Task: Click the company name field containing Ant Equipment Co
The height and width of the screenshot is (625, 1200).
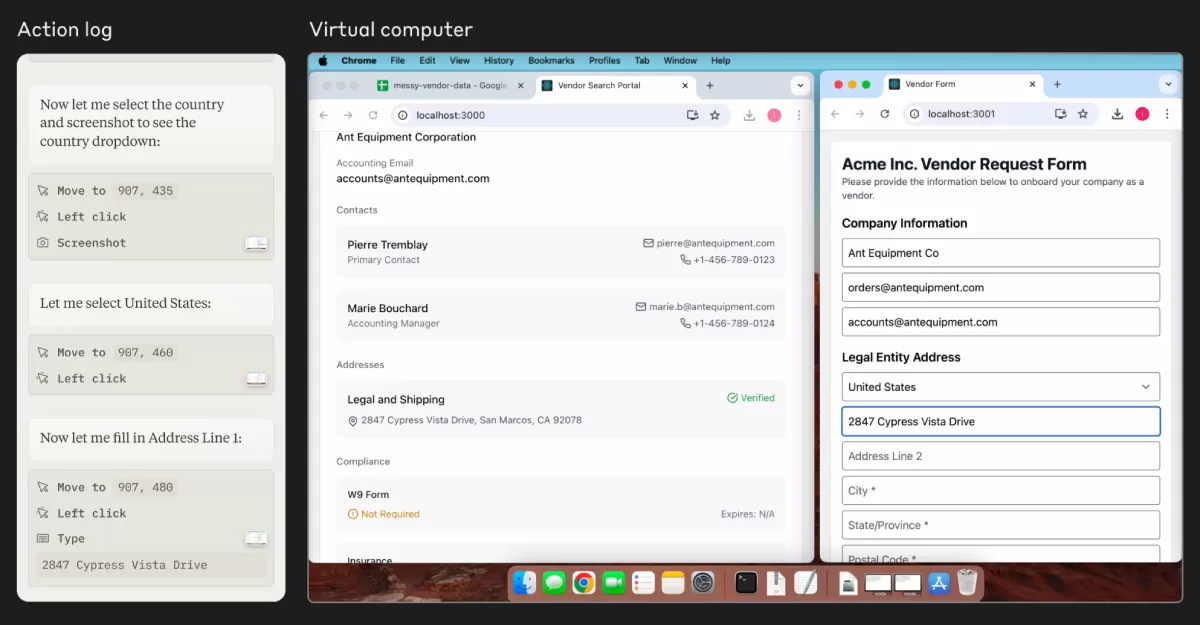Action: 1001,253
